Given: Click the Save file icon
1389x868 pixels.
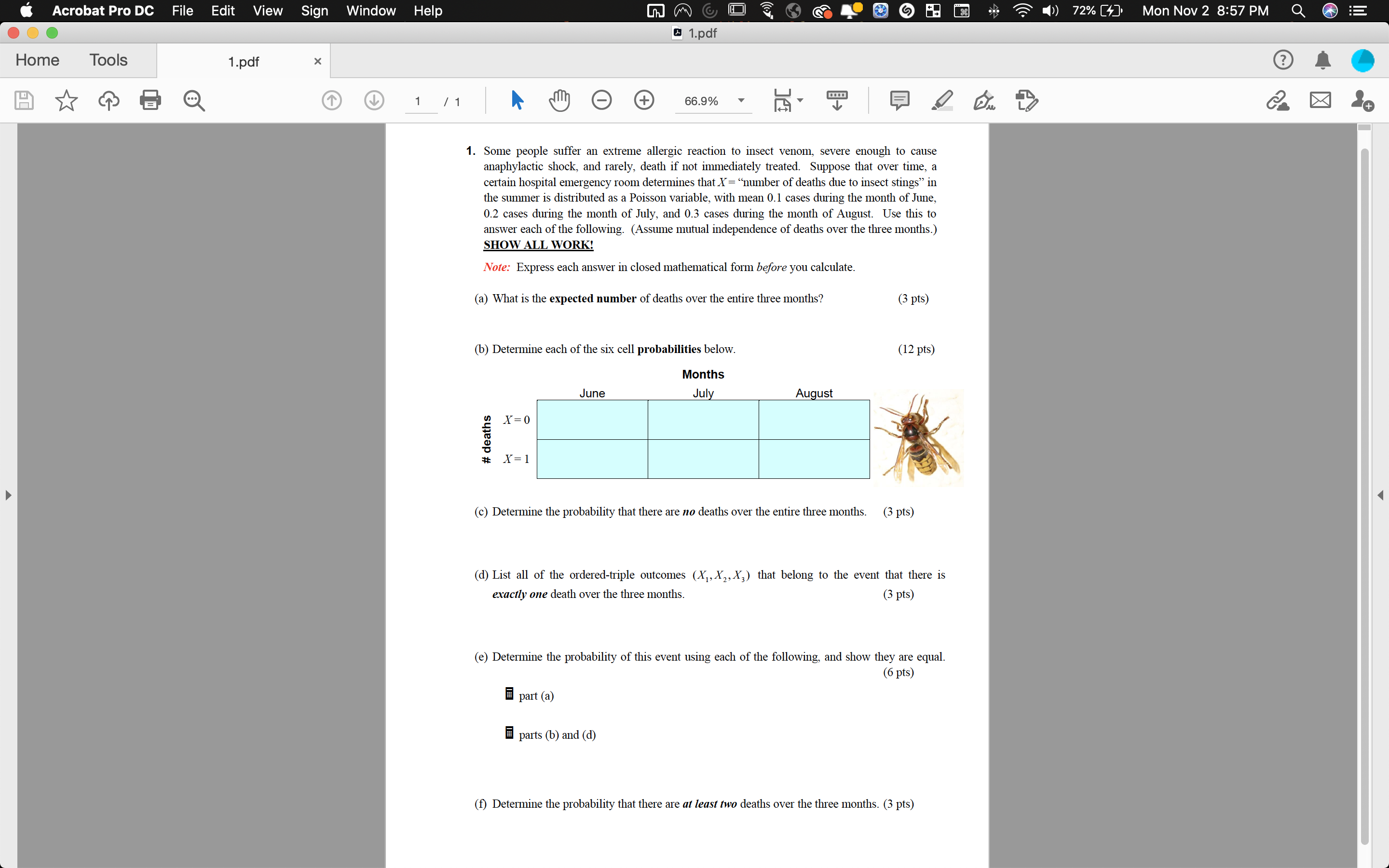Looking at the screenshot, I should pos(24,100).
